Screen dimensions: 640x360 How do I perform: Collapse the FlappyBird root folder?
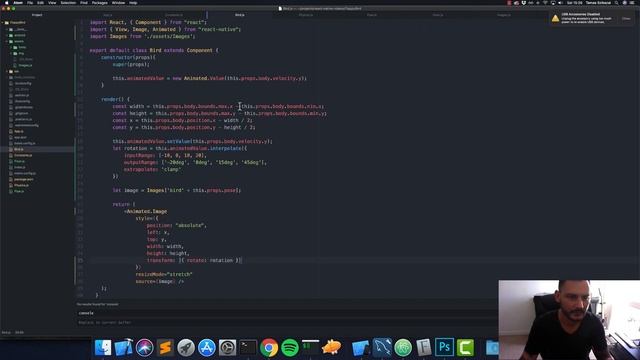[3, 23]
